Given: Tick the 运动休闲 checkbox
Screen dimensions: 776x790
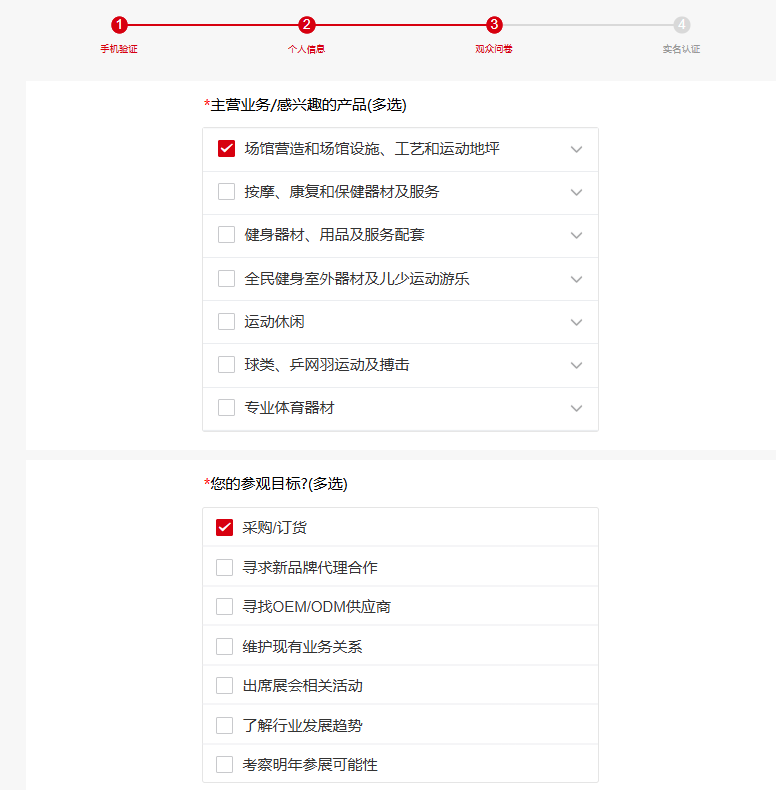Looking at the screenshot, I should [226, 322].
